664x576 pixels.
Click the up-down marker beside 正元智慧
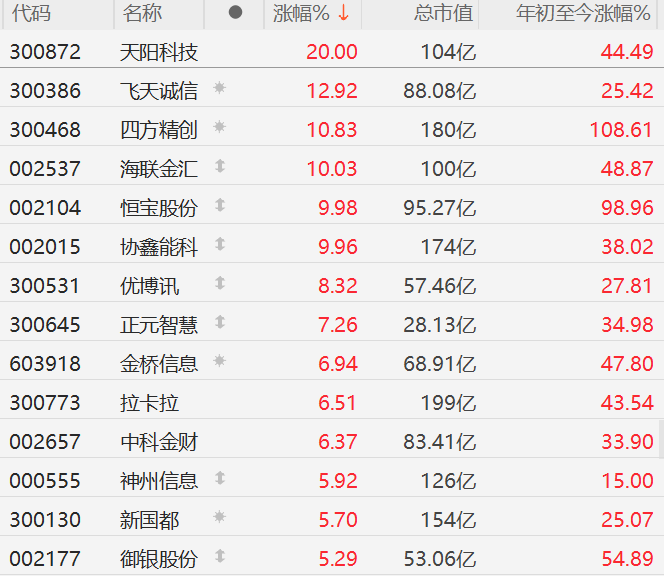(x=219, y=322)
